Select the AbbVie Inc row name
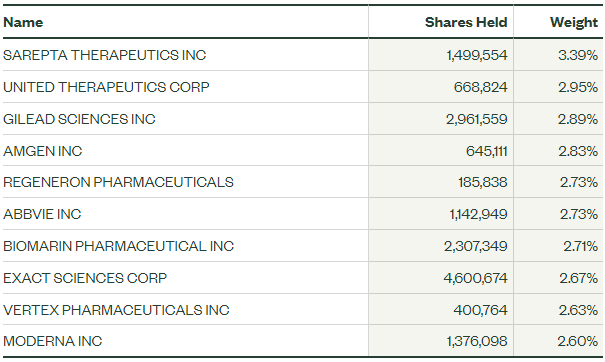The height and width of the screenshot is (362, 605). point(42,214)
